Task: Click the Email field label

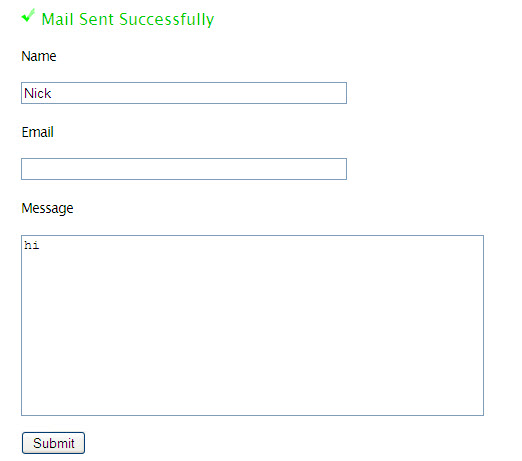Action: click(x=37, y=132)
